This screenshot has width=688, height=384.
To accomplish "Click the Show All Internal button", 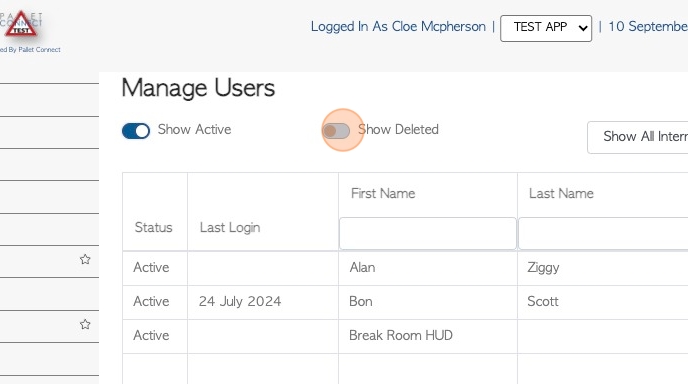I will click(x=638, y=137).
